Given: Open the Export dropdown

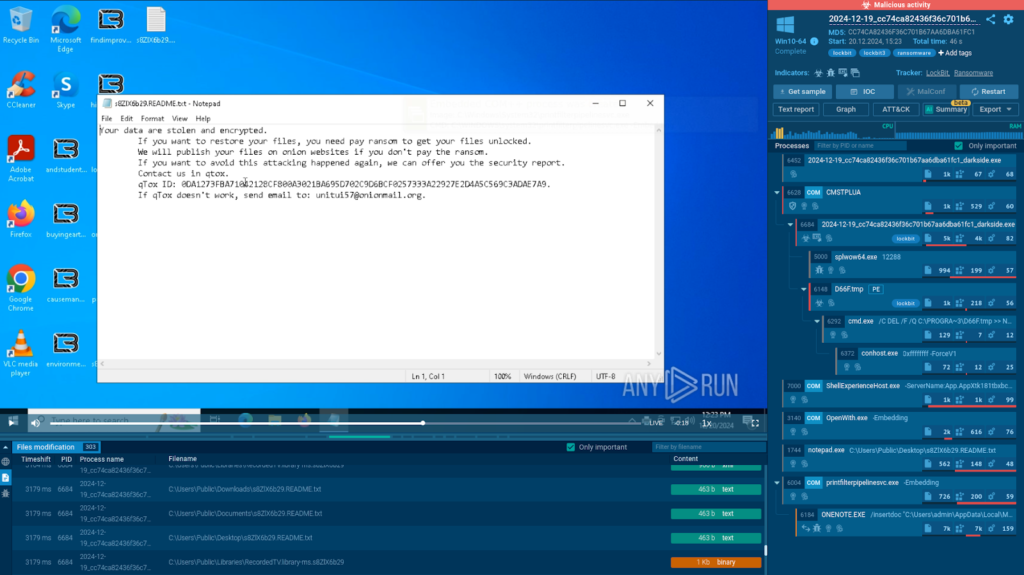Looking at the screenshot, I should 996,109.
